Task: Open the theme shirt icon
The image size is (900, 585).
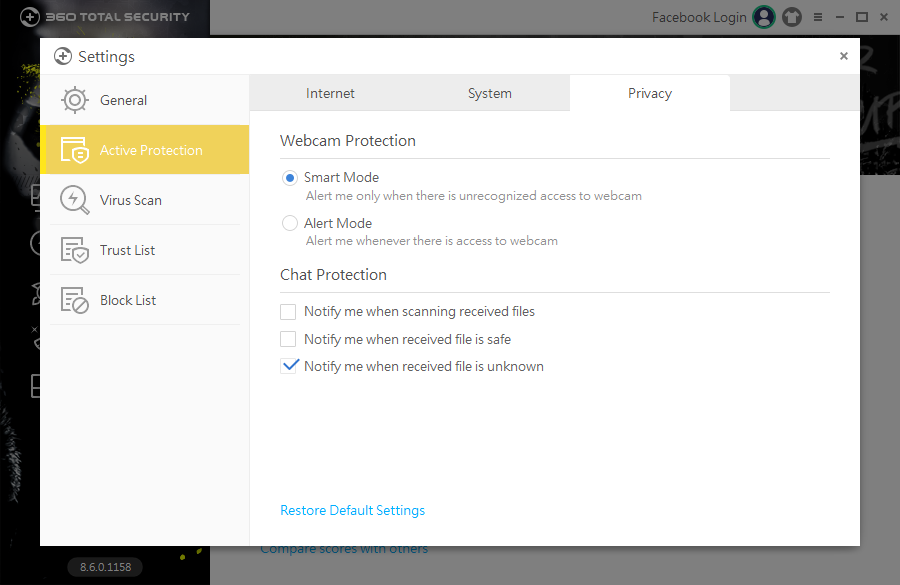Action: [x=792, y=17]
